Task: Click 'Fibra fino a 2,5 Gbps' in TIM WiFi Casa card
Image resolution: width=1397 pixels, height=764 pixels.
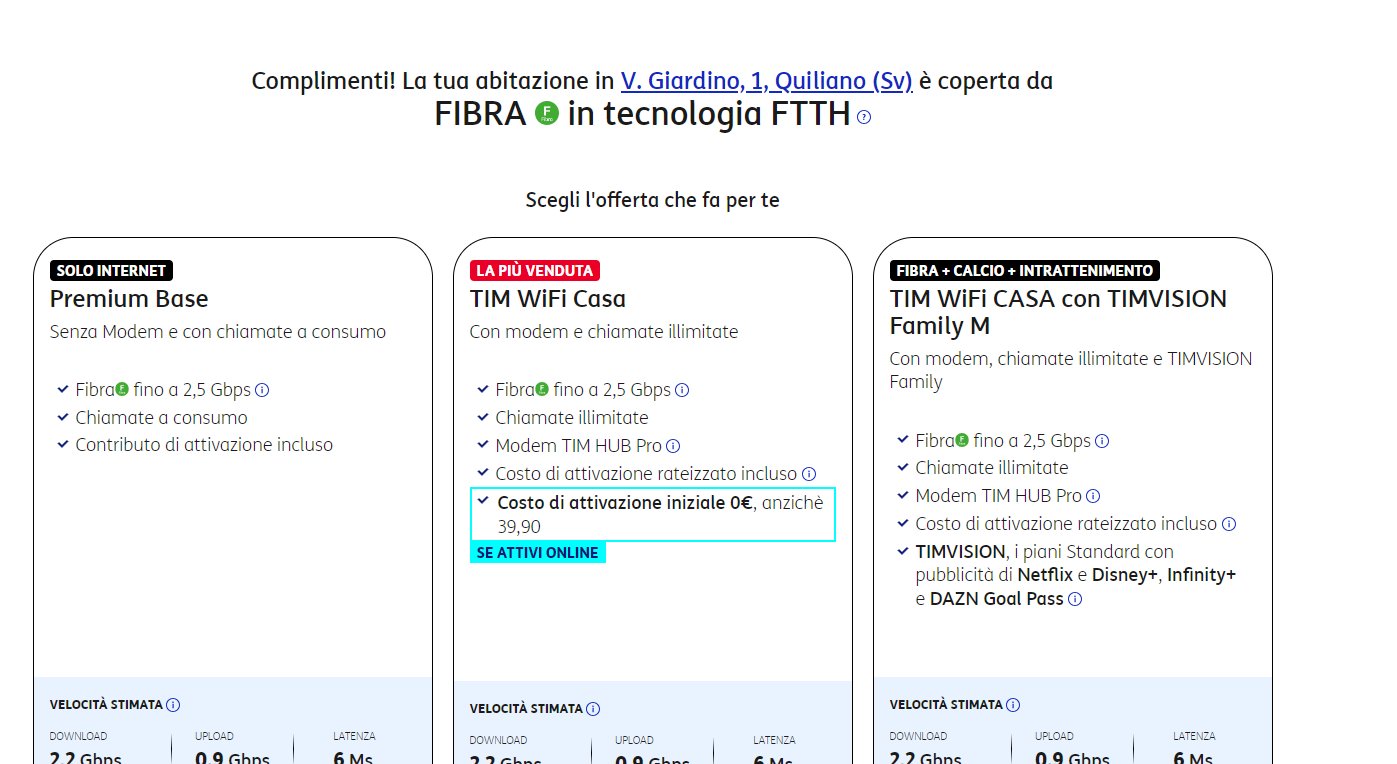Action: click(583, 390)
